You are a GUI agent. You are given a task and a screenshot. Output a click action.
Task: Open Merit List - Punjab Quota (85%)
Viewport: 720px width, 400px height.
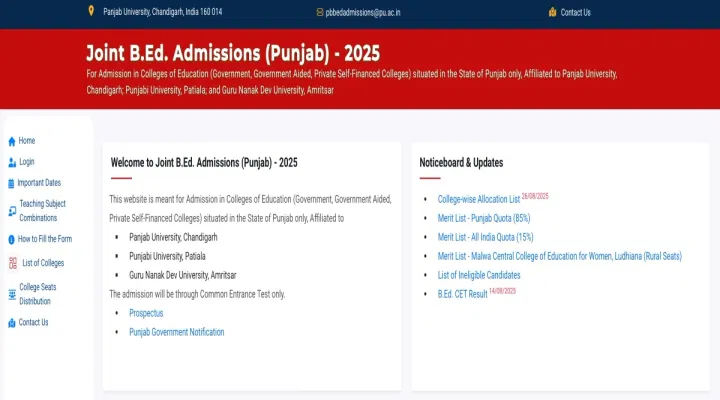[484, 218]
